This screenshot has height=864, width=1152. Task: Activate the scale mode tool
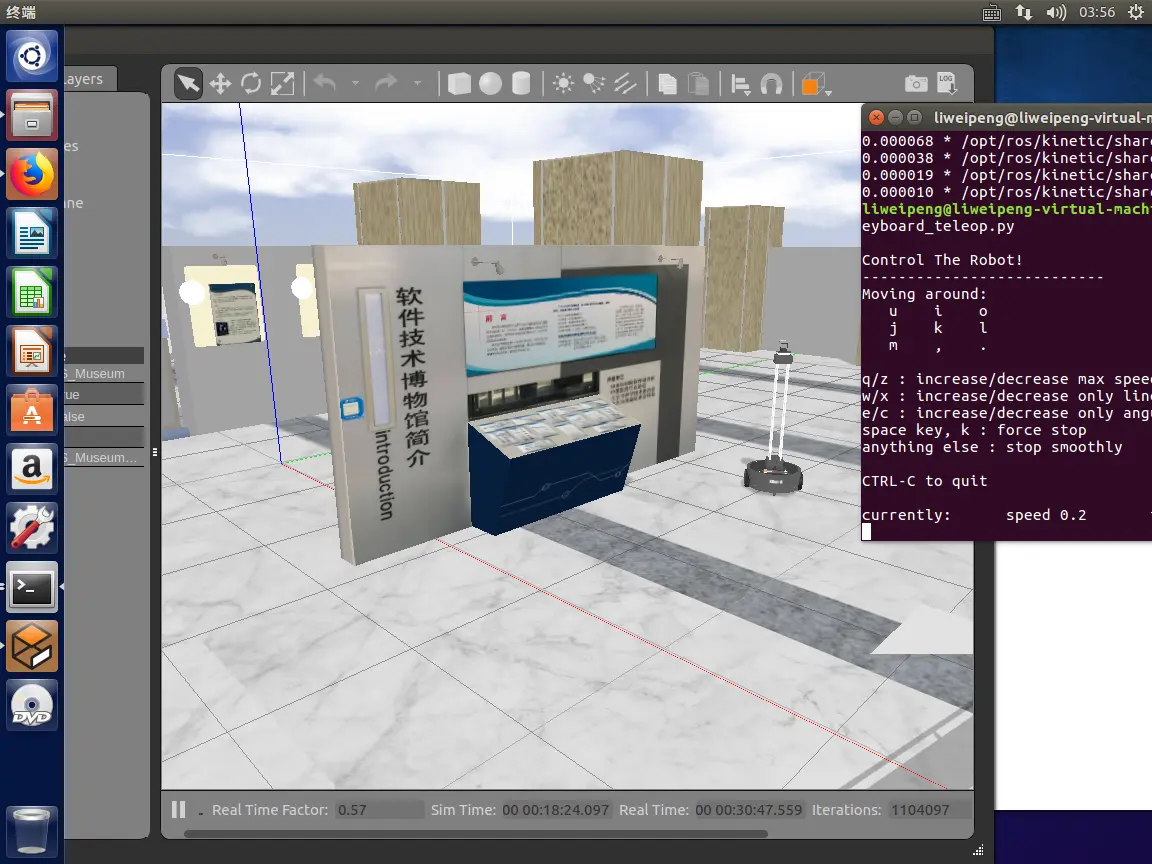[283, 84]
